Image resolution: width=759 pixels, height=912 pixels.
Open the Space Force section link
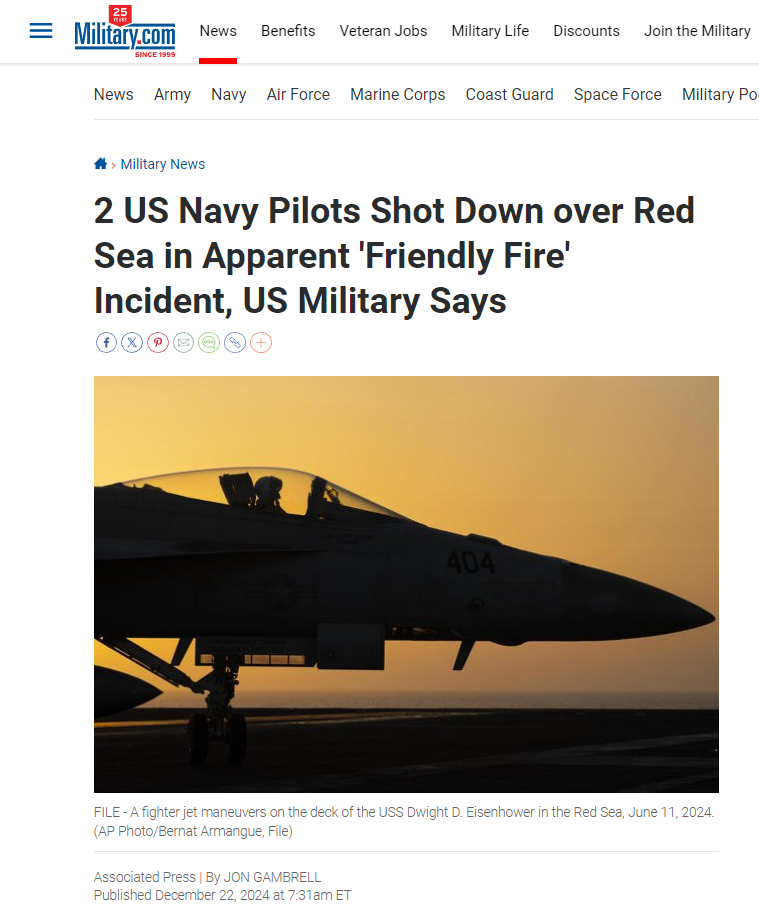pyautogui.click(x=618, y=94)
